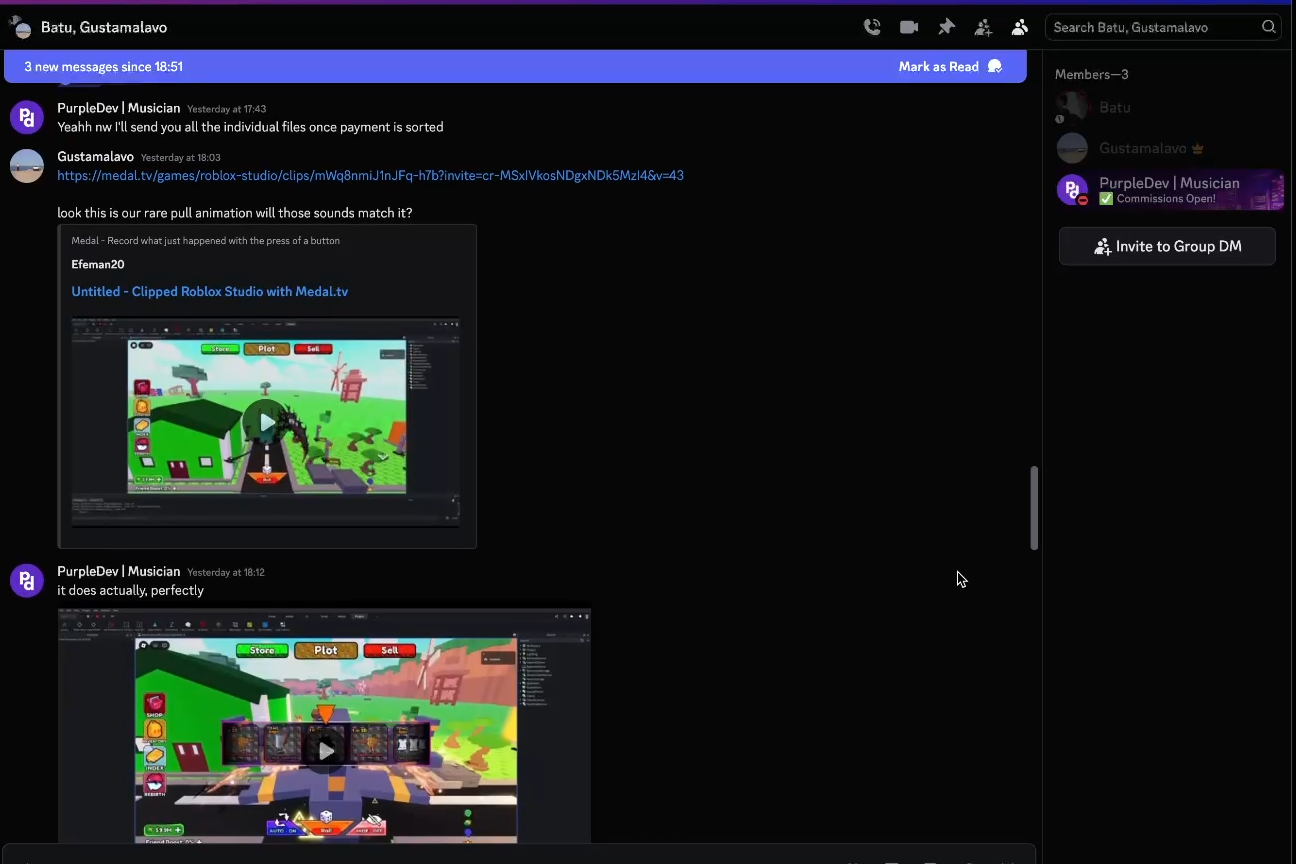
Task: Add friends to the DM via header icon
Action: pos(983,27)
